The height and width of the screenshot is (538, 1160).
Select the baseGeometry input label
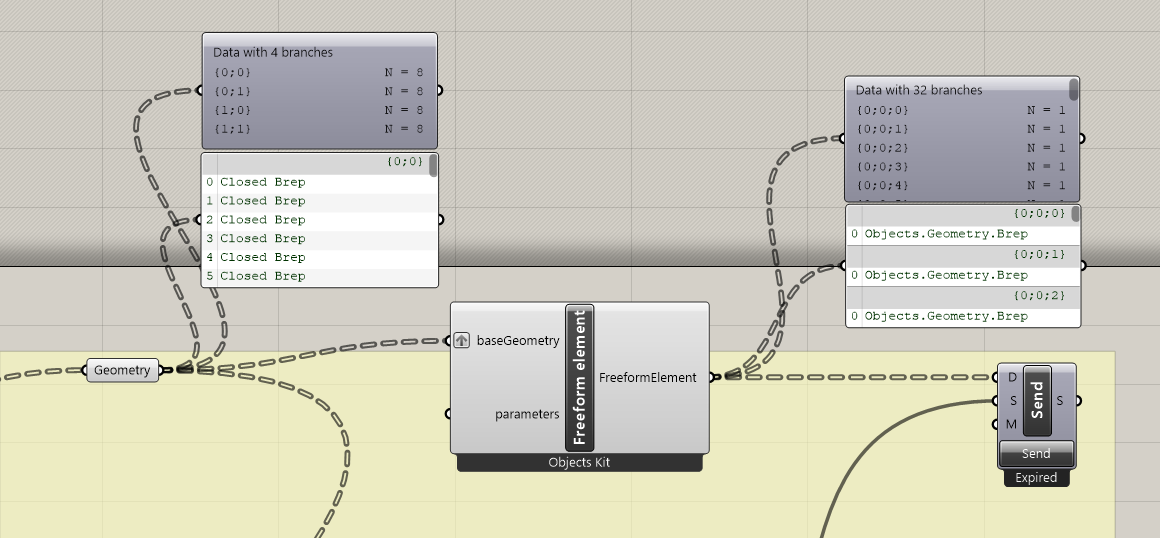[518, 340]
